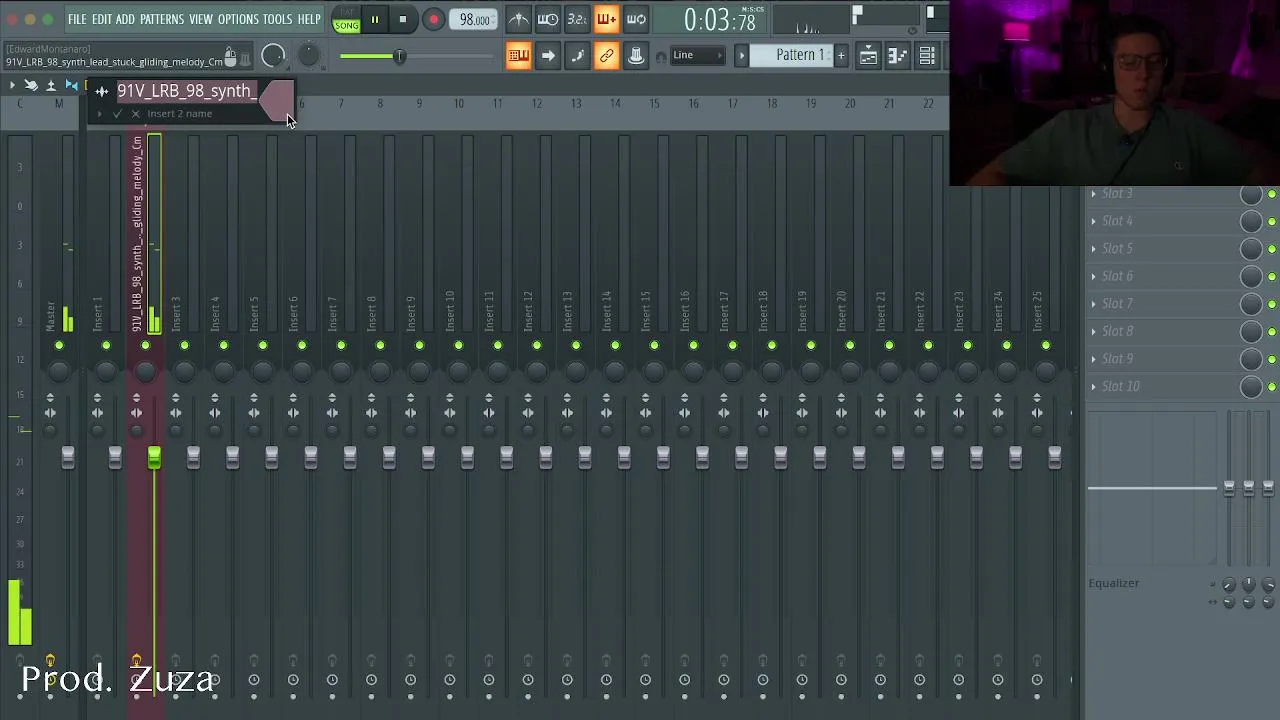Click the arrow left of Pattern 1
1280x720 pixels.
pos(742,55)
